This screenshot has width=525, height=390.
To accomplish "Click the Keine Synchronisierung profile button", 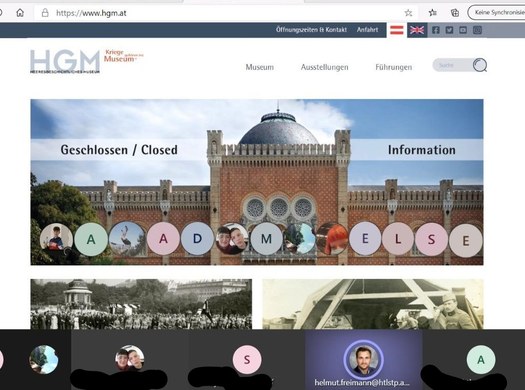I will point(496,13).
